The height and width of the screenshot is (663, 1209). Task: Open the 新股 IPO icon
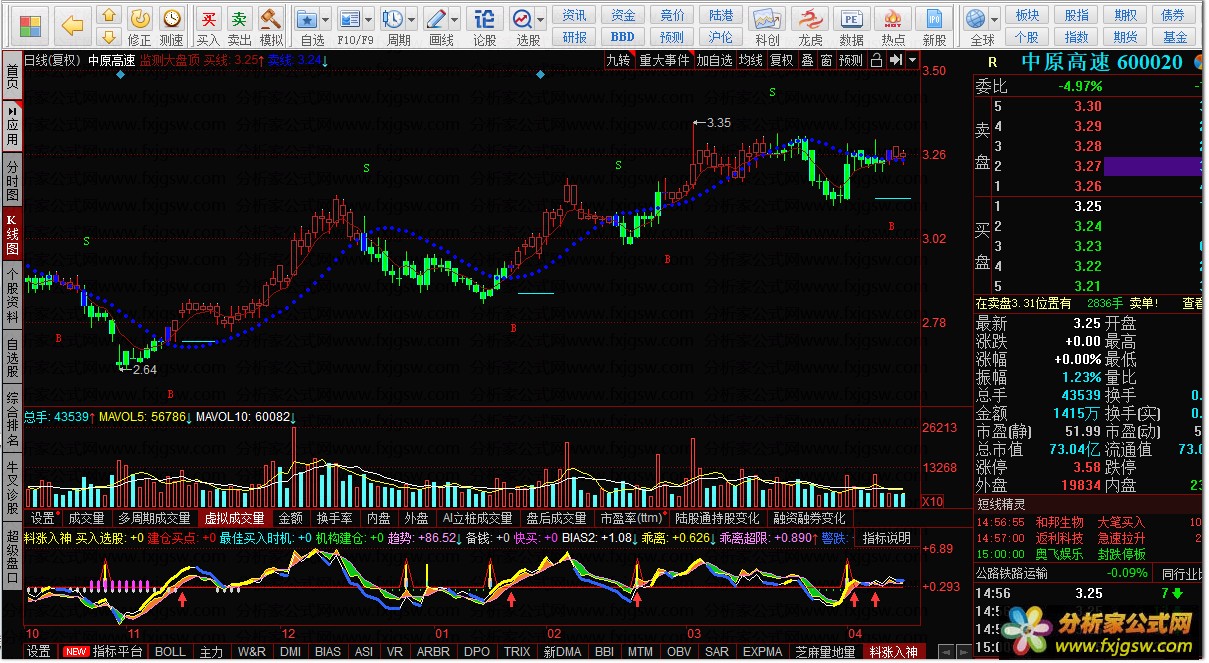tap(935, 24)
